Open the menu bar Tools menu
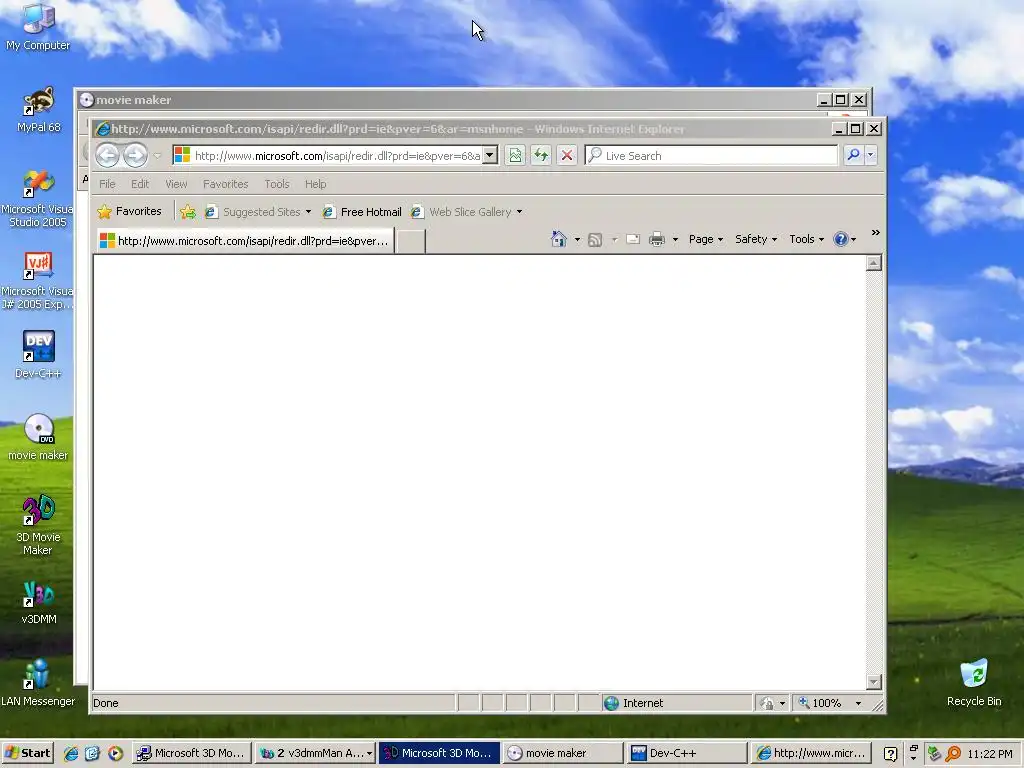The width and height of the screenshot is (1024, 768). click(277, 184)
